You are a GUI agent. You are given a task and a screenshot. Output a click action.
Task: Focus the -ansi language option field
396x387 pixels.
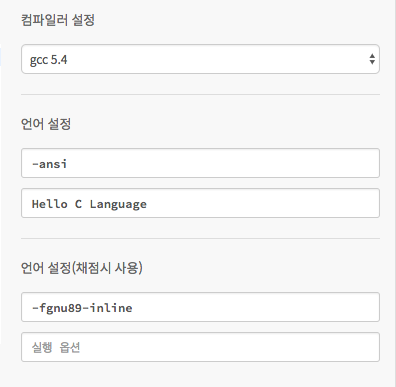click(200, 163)
